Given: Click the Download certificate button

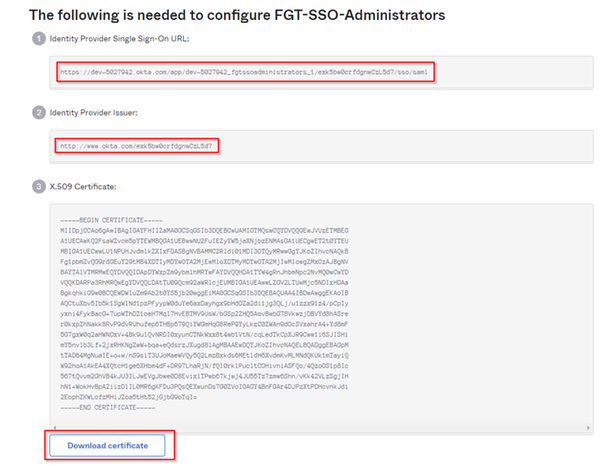Looking at the screenshot, I should click(x=108, y=444).
